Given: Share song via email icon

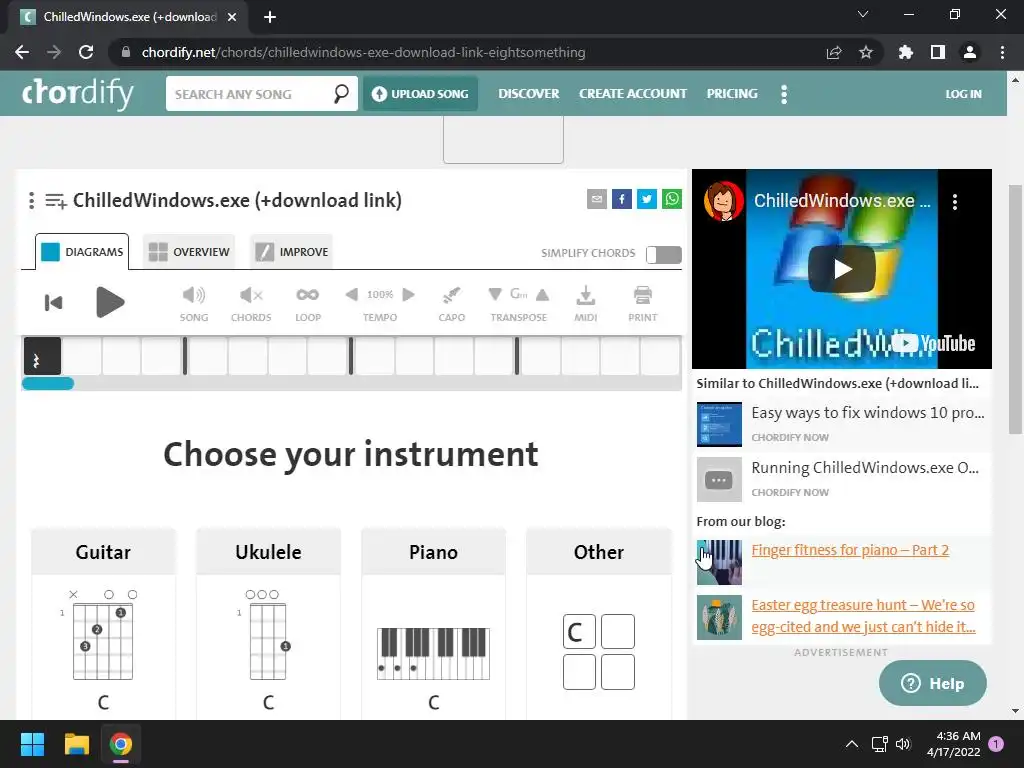Looking at the screenshot, I should coord(596,199).
